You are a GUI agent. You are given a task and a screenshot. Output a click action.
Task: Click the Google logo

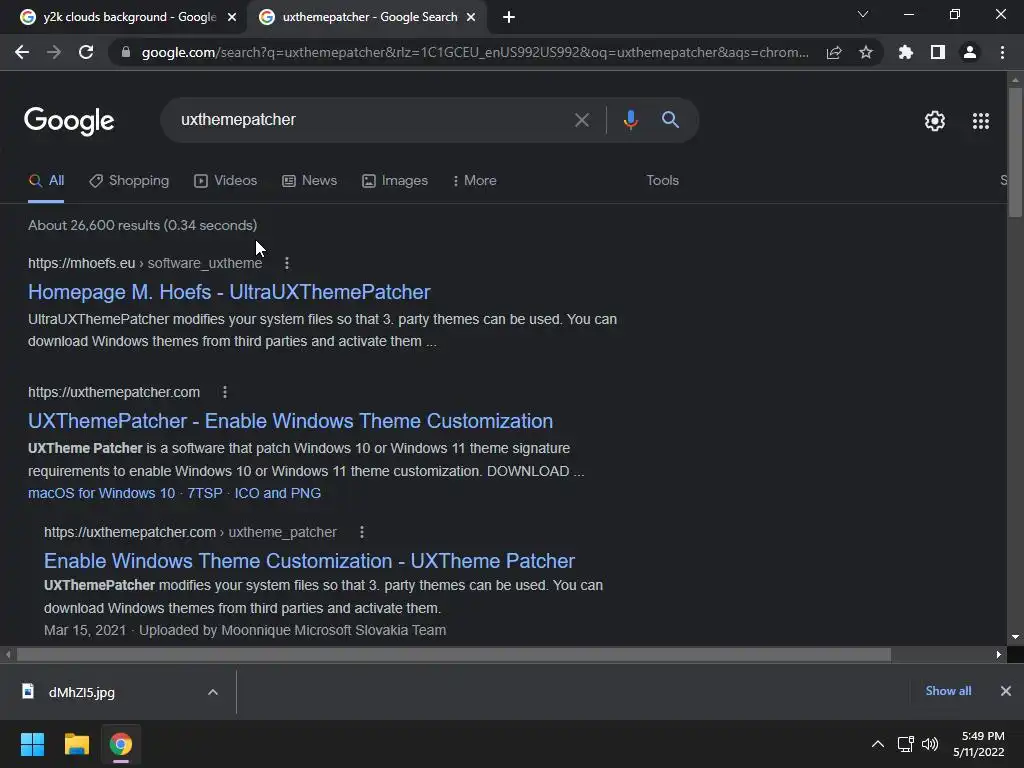[69, 121]
